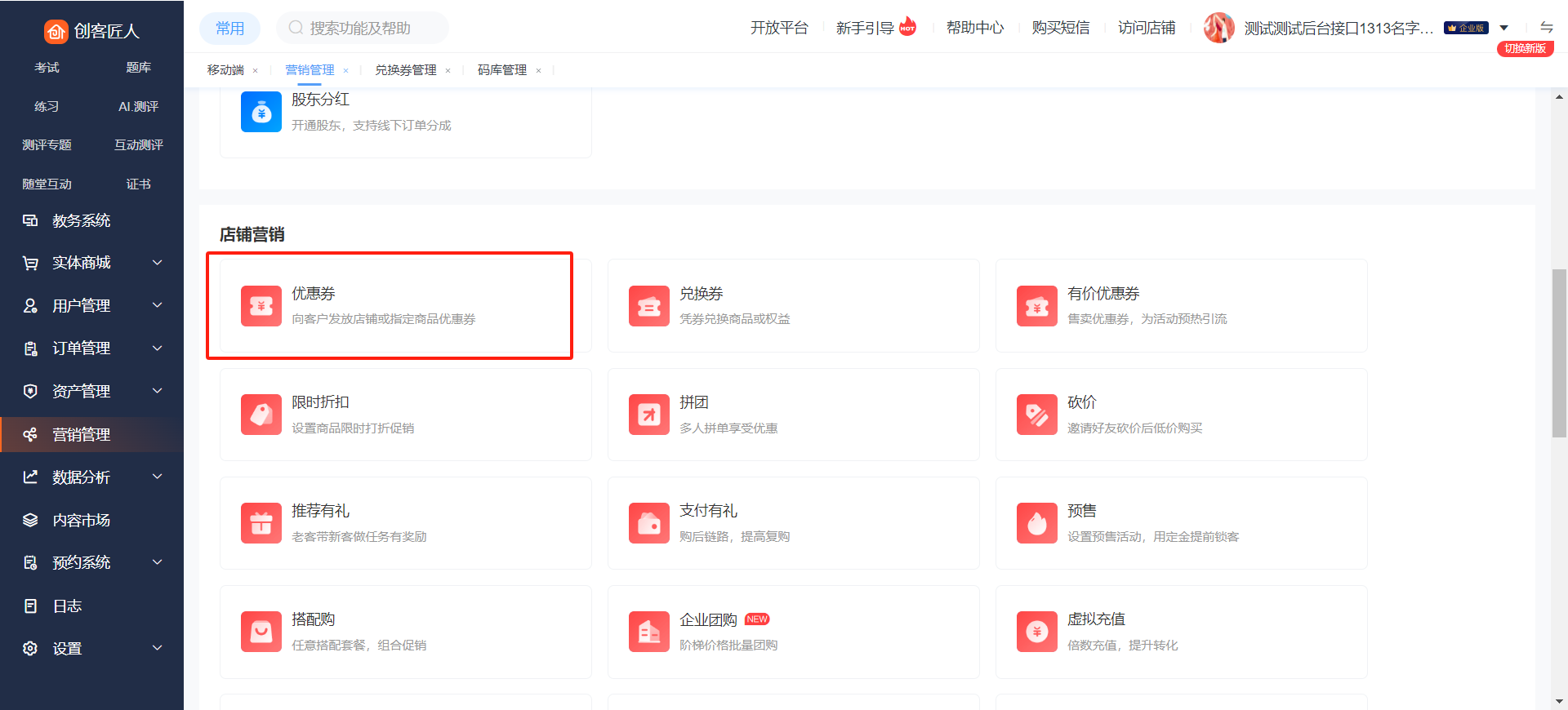
Task: Open the 股东分红 money bag icon
Action: click(x=261, y=112)
